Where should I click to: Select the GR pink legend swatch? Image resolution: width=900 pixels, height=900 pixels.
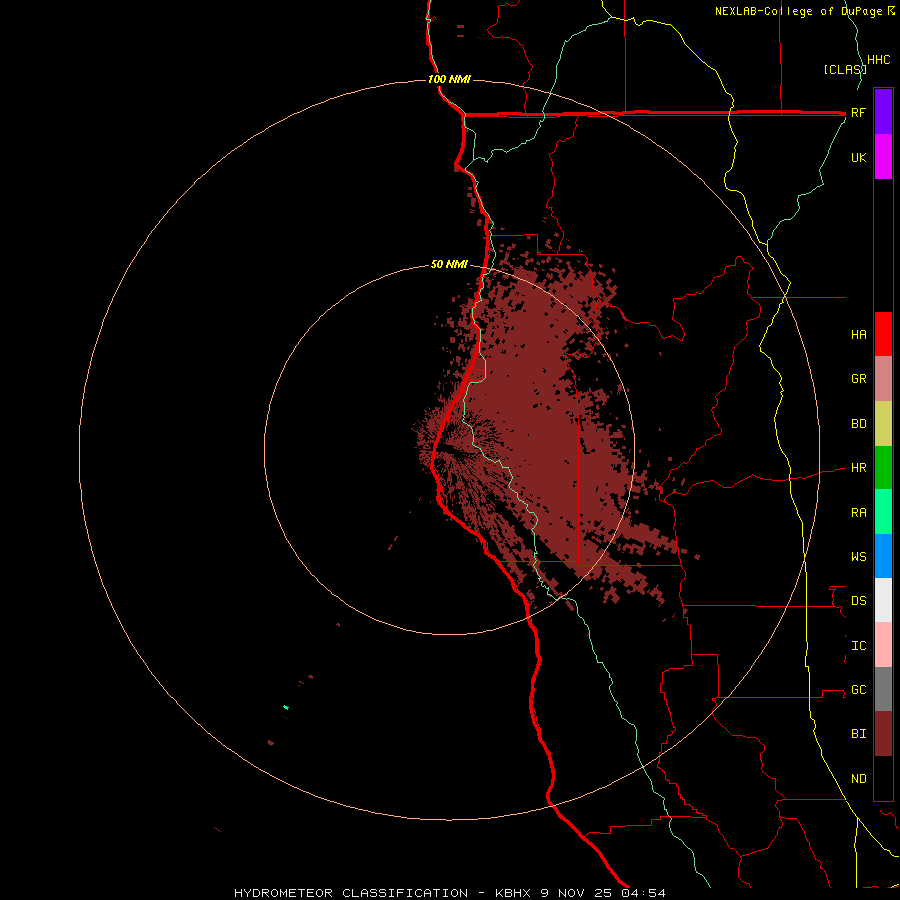coord(883,379)
